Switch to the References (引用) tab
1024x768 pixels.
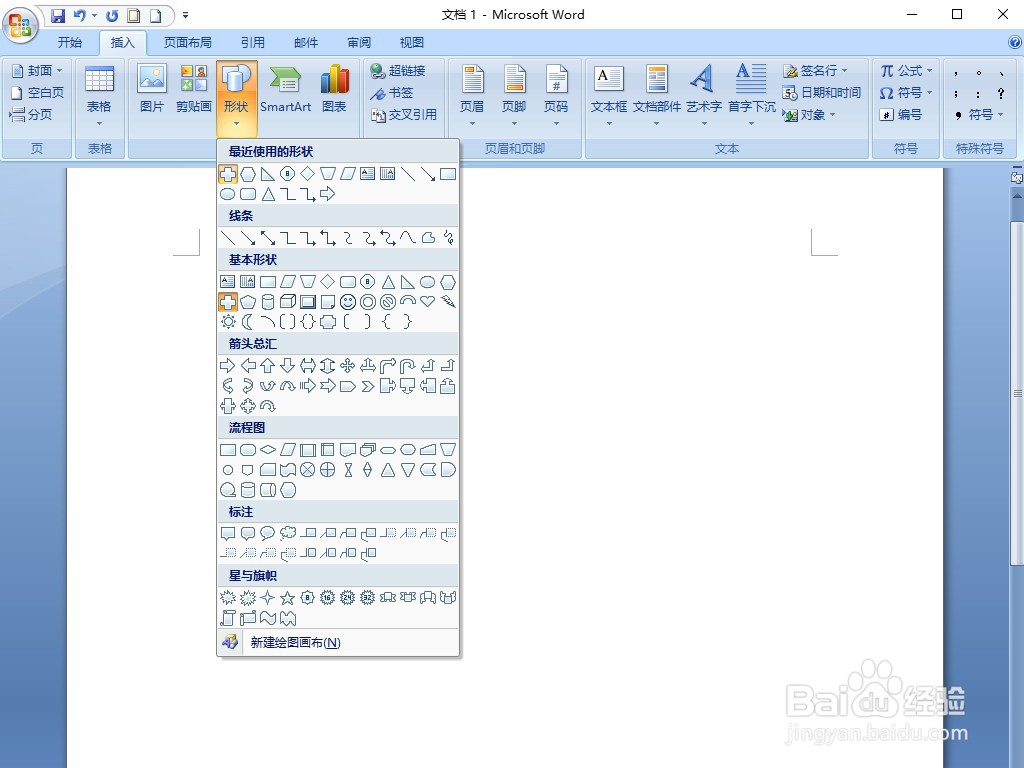point(253,42)
